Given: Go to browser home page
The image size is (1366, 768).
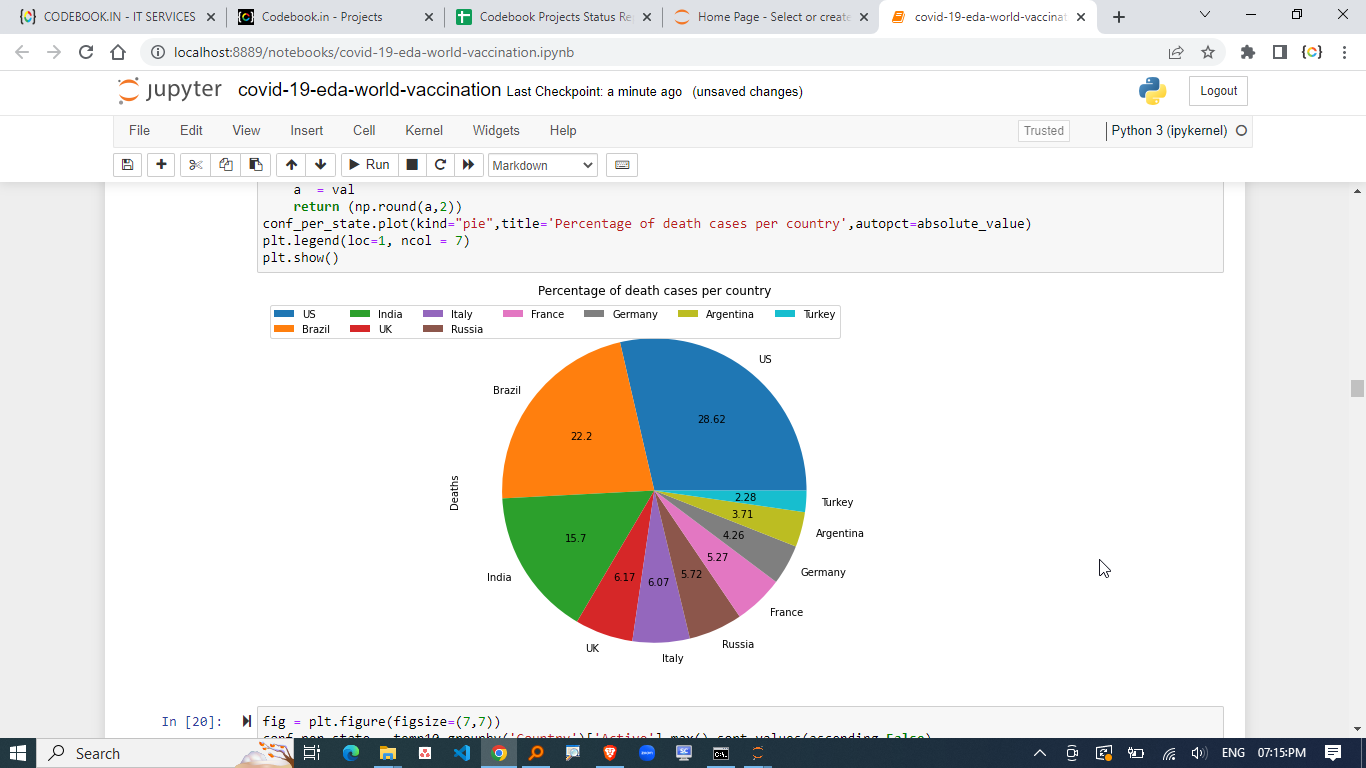Looking at the screenshot, I should pos(118,52).
